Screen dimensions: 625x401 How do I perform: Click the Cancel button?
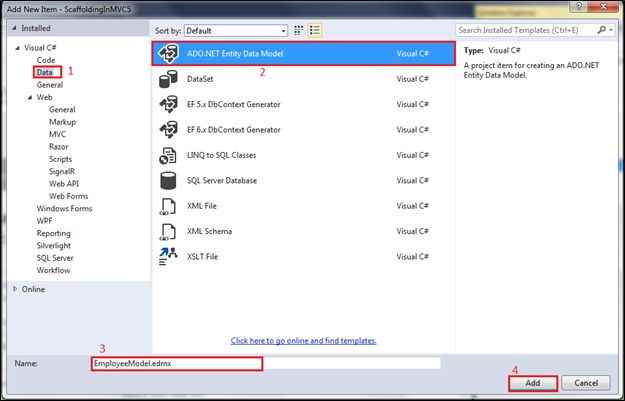point(586,383)
